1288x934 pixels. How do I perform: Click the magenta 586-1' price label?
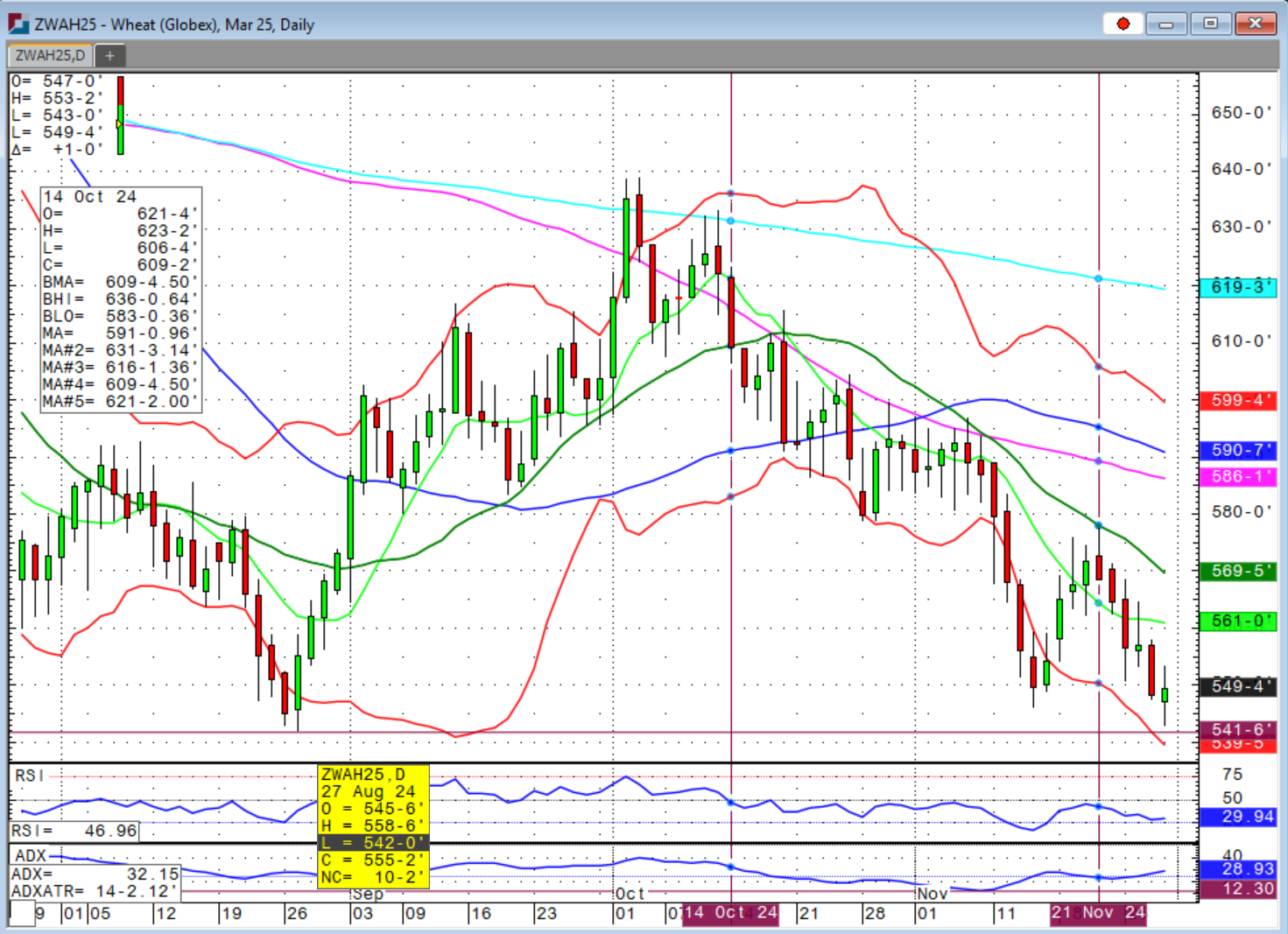coord(1238,476)
